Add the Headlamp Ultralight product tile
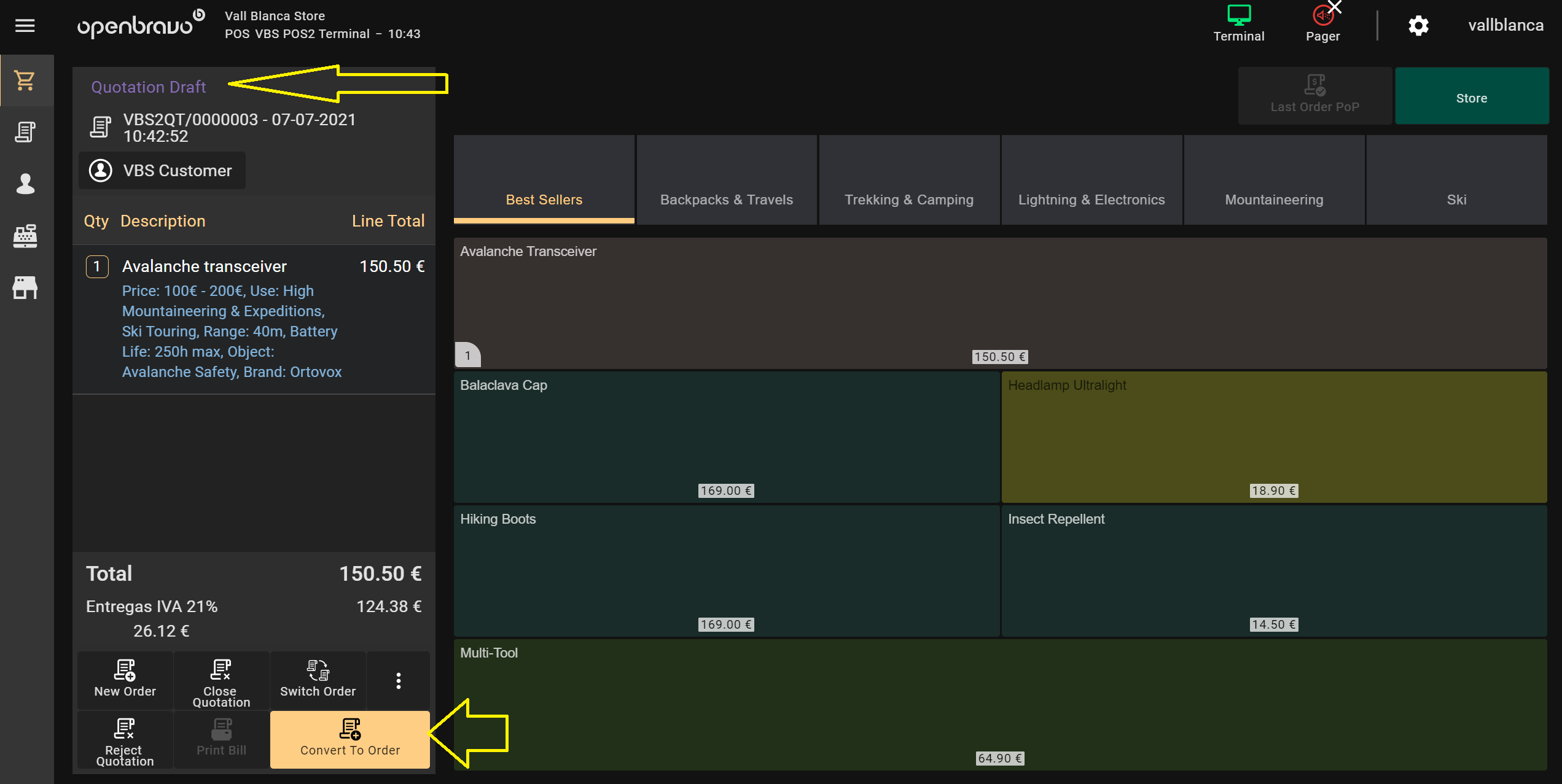Viewport: 1562px width, 784px height. click(x=1274, y=437)
